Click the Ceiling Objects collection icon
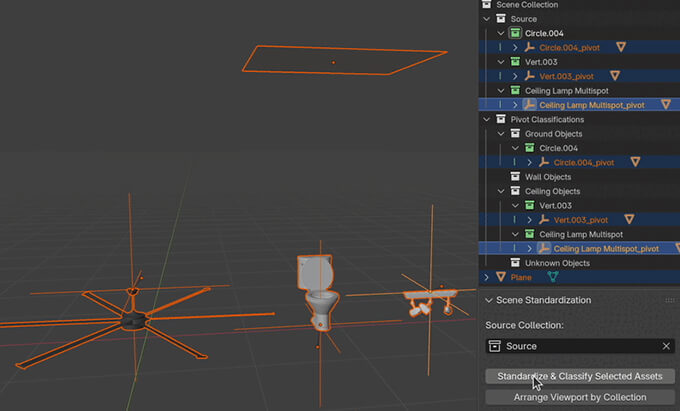Viewport: 680px width, 411px height. pyautogui.click(x=516, y=191)
